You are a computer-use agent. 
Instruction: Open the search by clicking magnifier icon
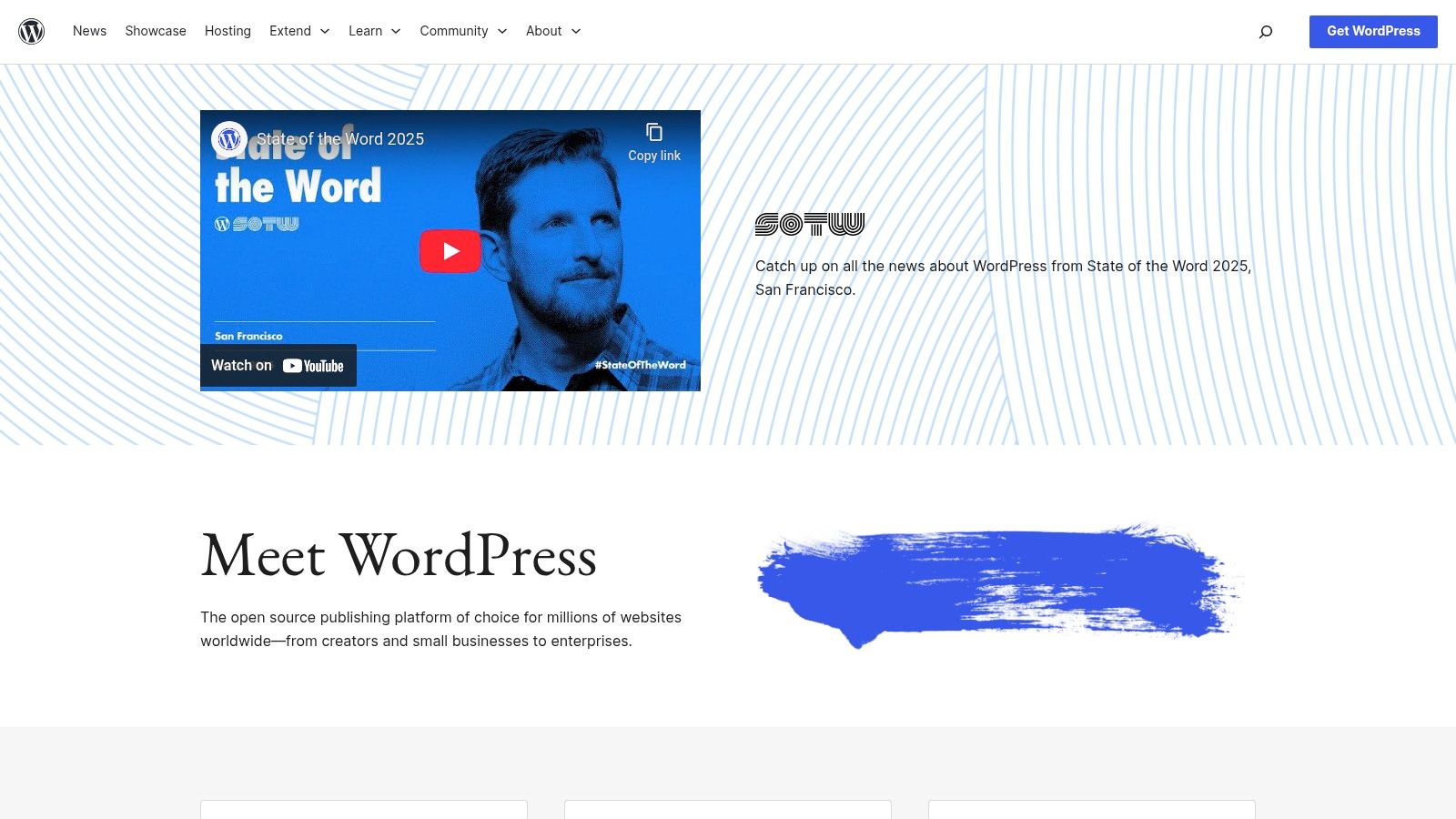pyautogui.click(x=1265, y=31)
